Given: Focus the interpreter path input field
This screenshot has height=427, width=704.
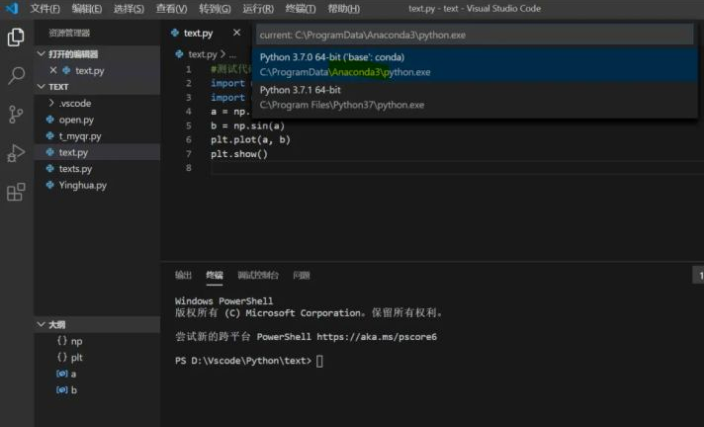Looking at the screenshot, I should pos(475,35).
